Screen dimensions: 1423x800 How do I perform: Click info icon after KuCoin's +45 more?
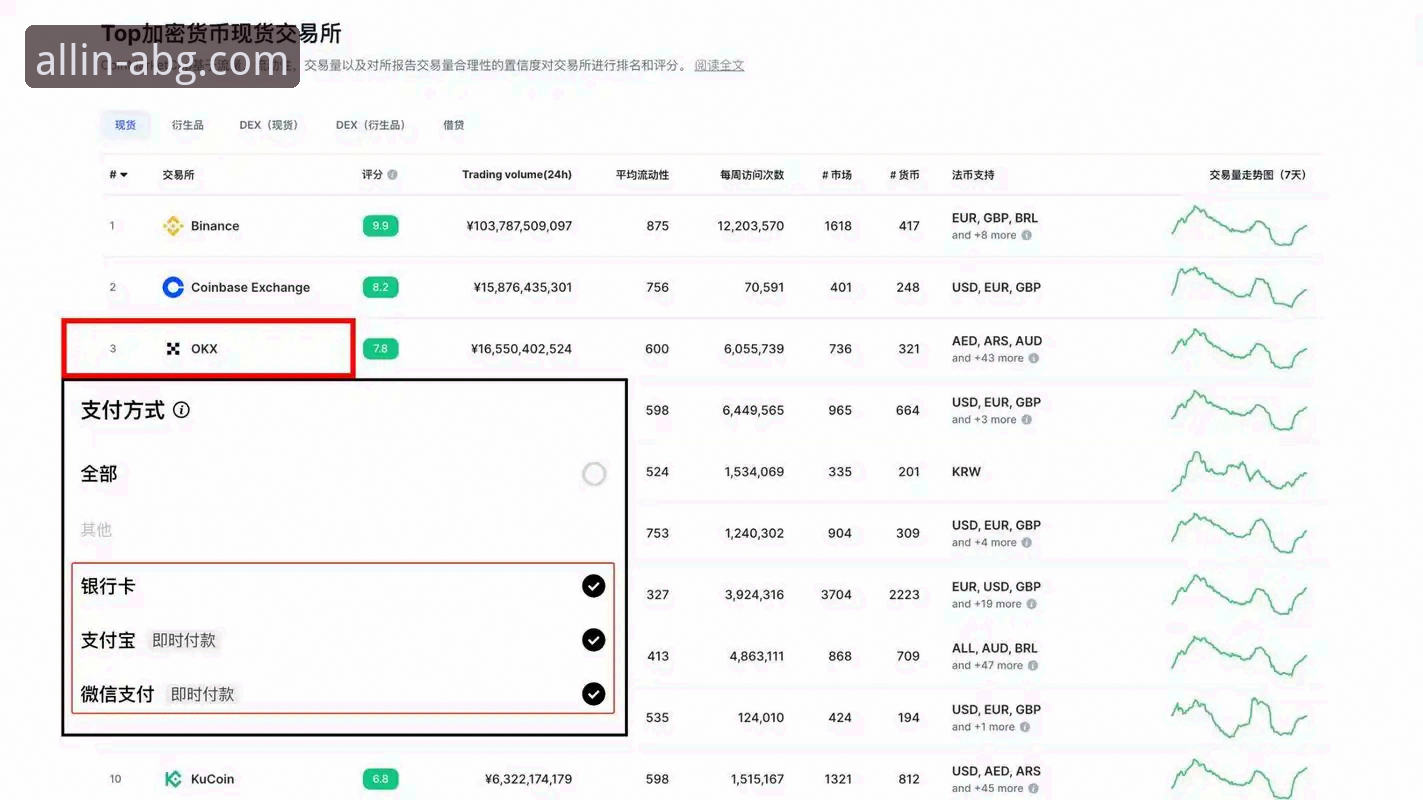(1034, 789)
